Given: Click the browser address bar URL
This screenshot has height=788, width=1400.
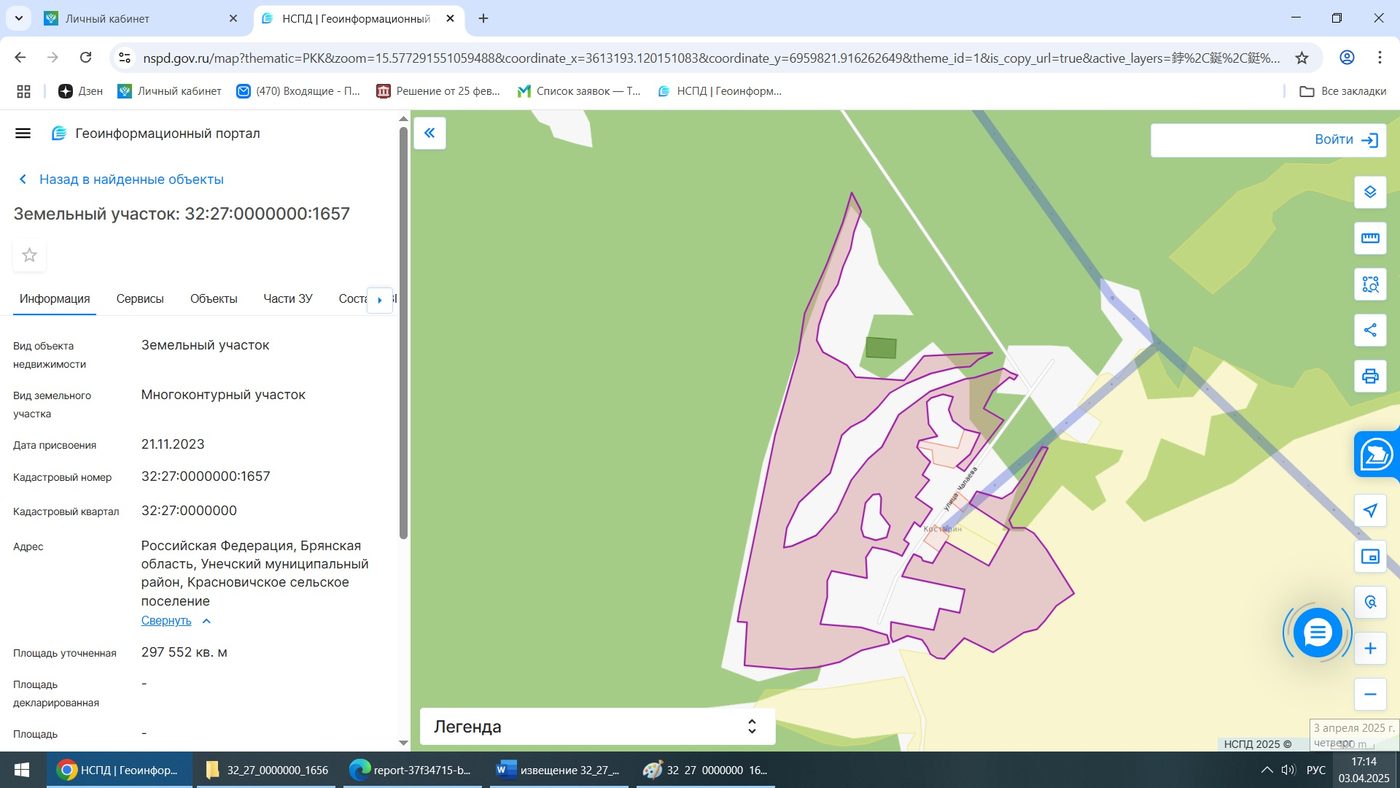Looking at the screenshot, I should click(711, 58).
